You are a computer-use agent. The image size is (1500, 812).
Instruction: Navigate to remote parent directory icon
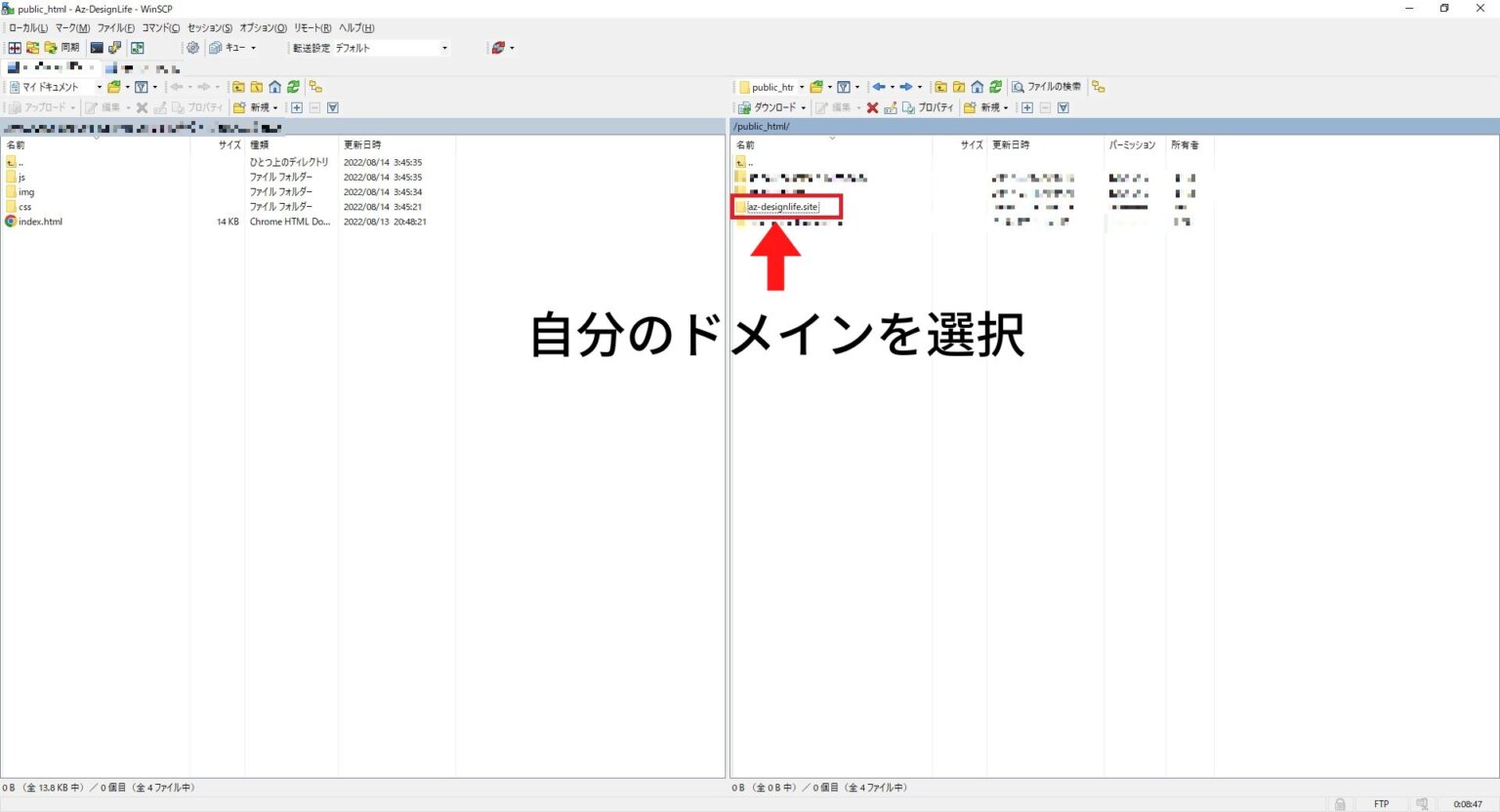(940, 87)
